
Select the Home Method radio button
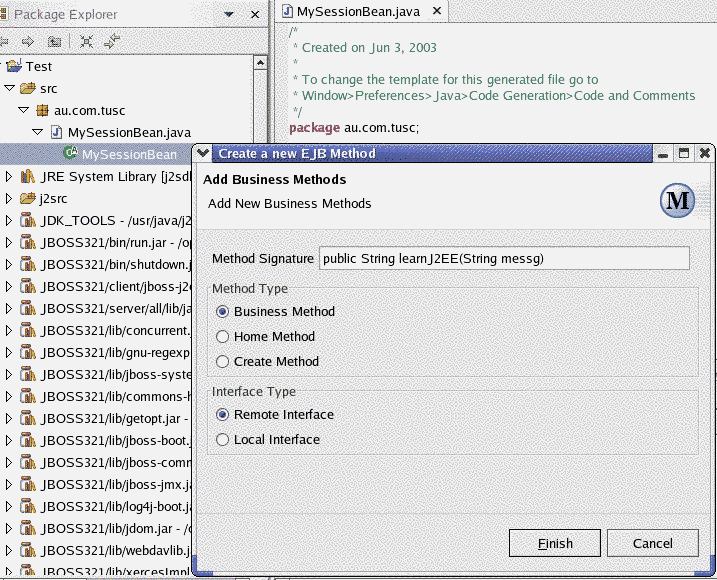coord(223,337)
